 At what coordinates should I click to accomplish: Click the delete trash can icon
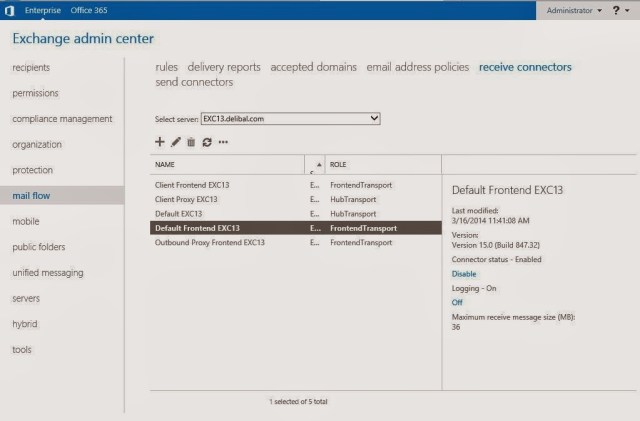pos(191,142)
